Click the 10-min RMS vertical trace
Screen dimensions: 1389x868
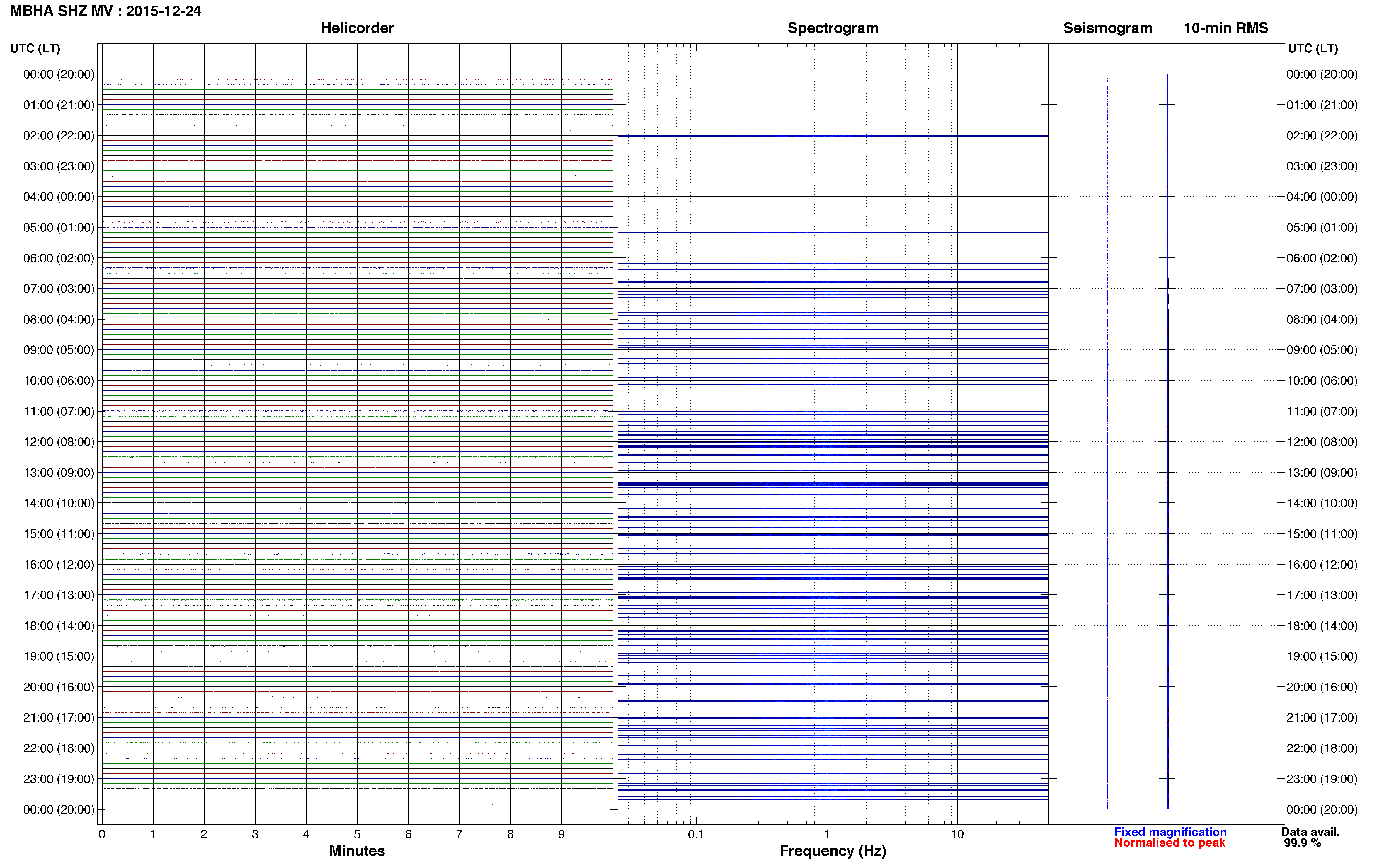(1167, 441)
